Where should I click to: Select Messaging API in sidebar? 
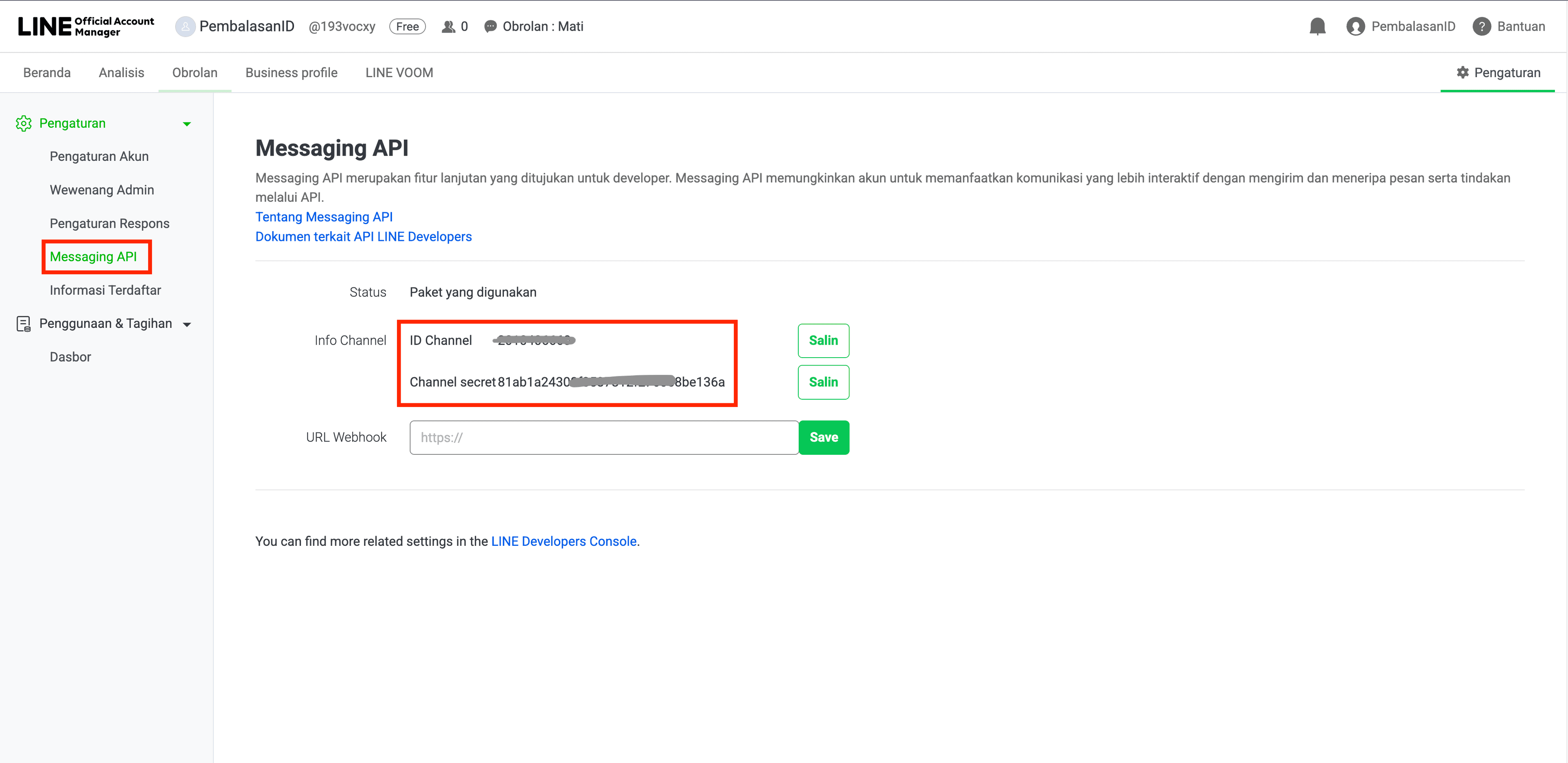[93, 257]
